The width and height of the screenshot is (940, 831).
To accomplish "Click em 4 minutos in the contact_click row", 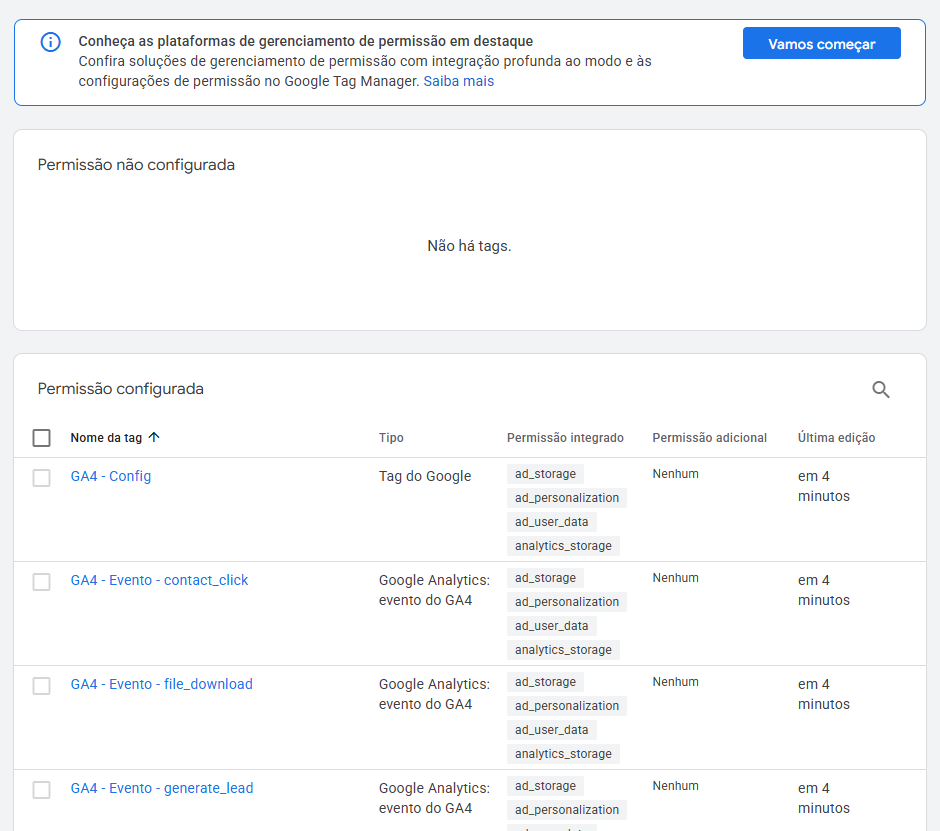I will pos(824,590).
